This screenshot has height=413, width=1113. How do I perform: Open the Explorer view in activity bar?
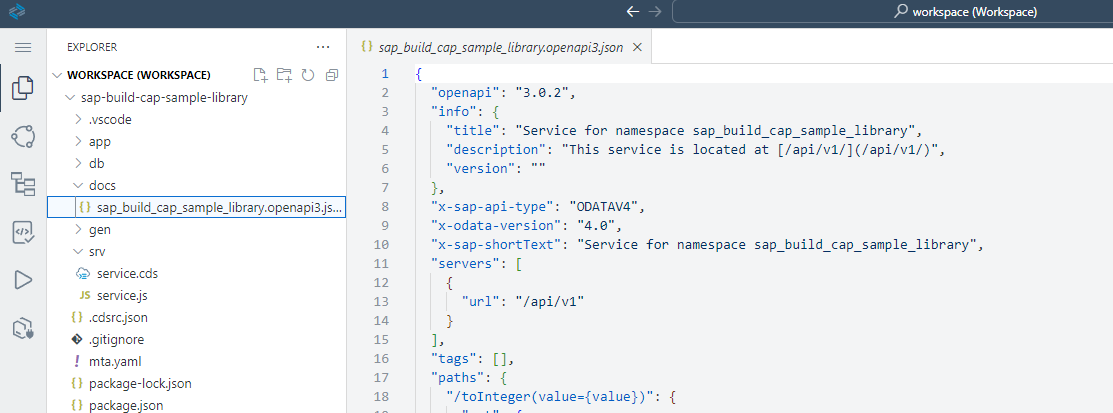23,88
